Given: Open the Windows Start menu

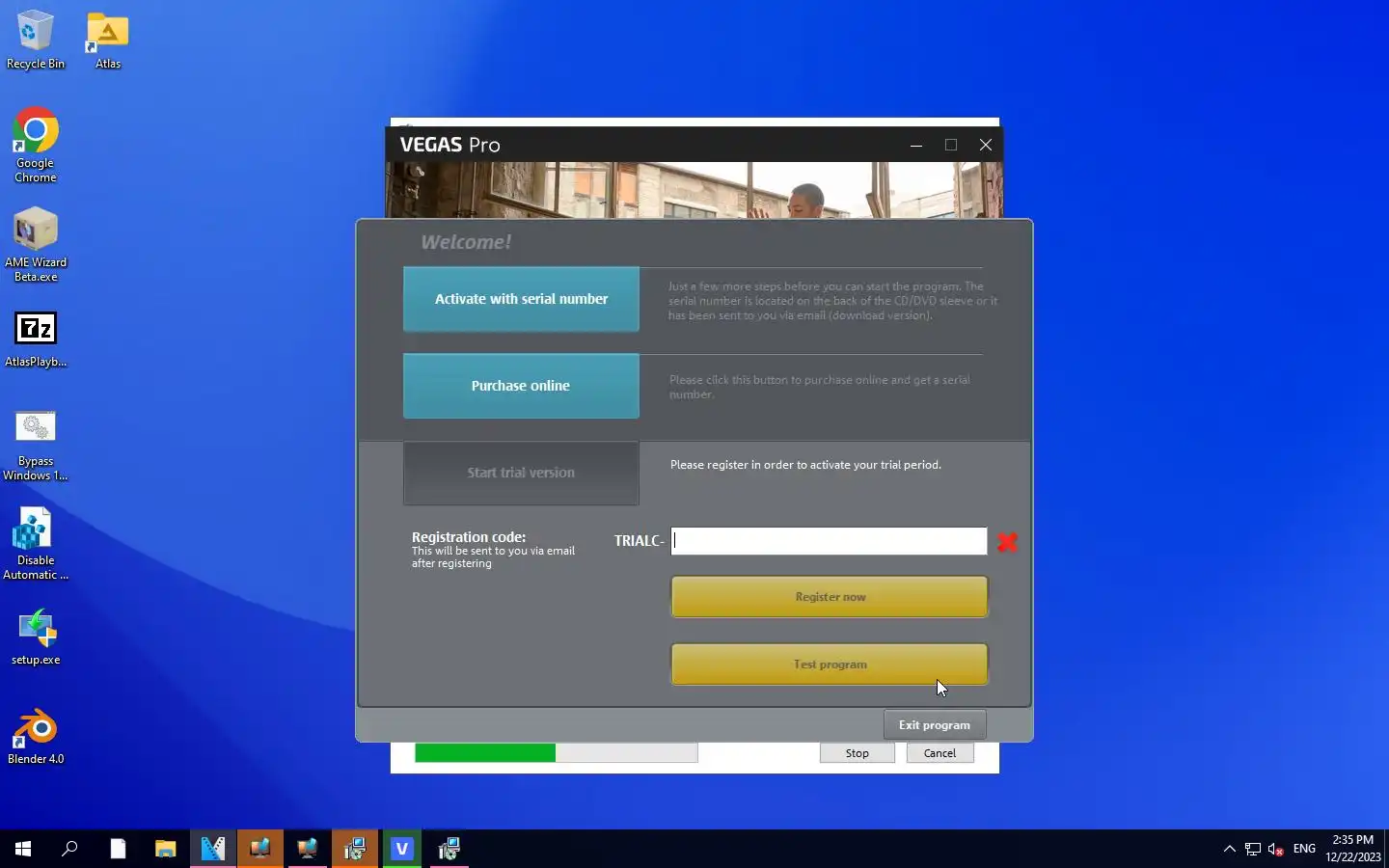Looking at the screenshot, I should pyautogui.click(x=23, y=849).
